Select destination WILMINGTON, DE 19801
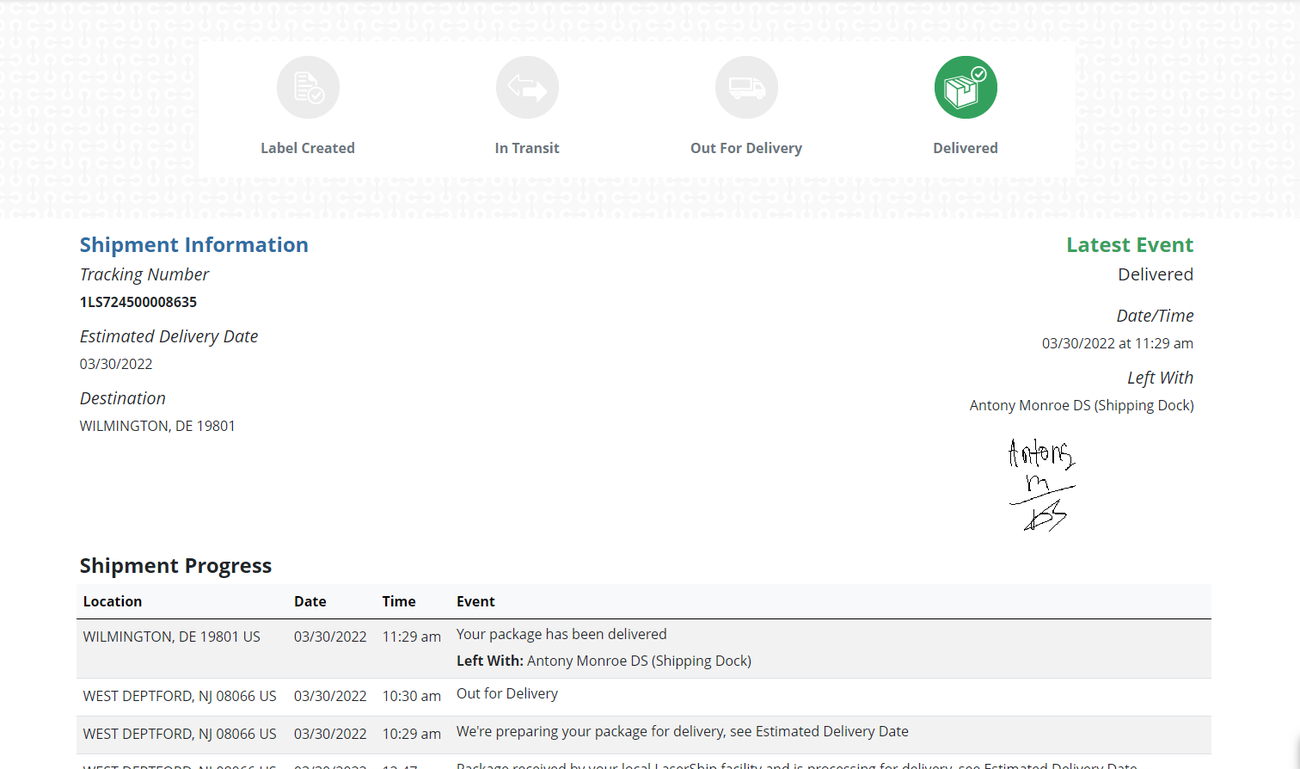The width and height of the screenshot is (1300, 769). (158, 426)
